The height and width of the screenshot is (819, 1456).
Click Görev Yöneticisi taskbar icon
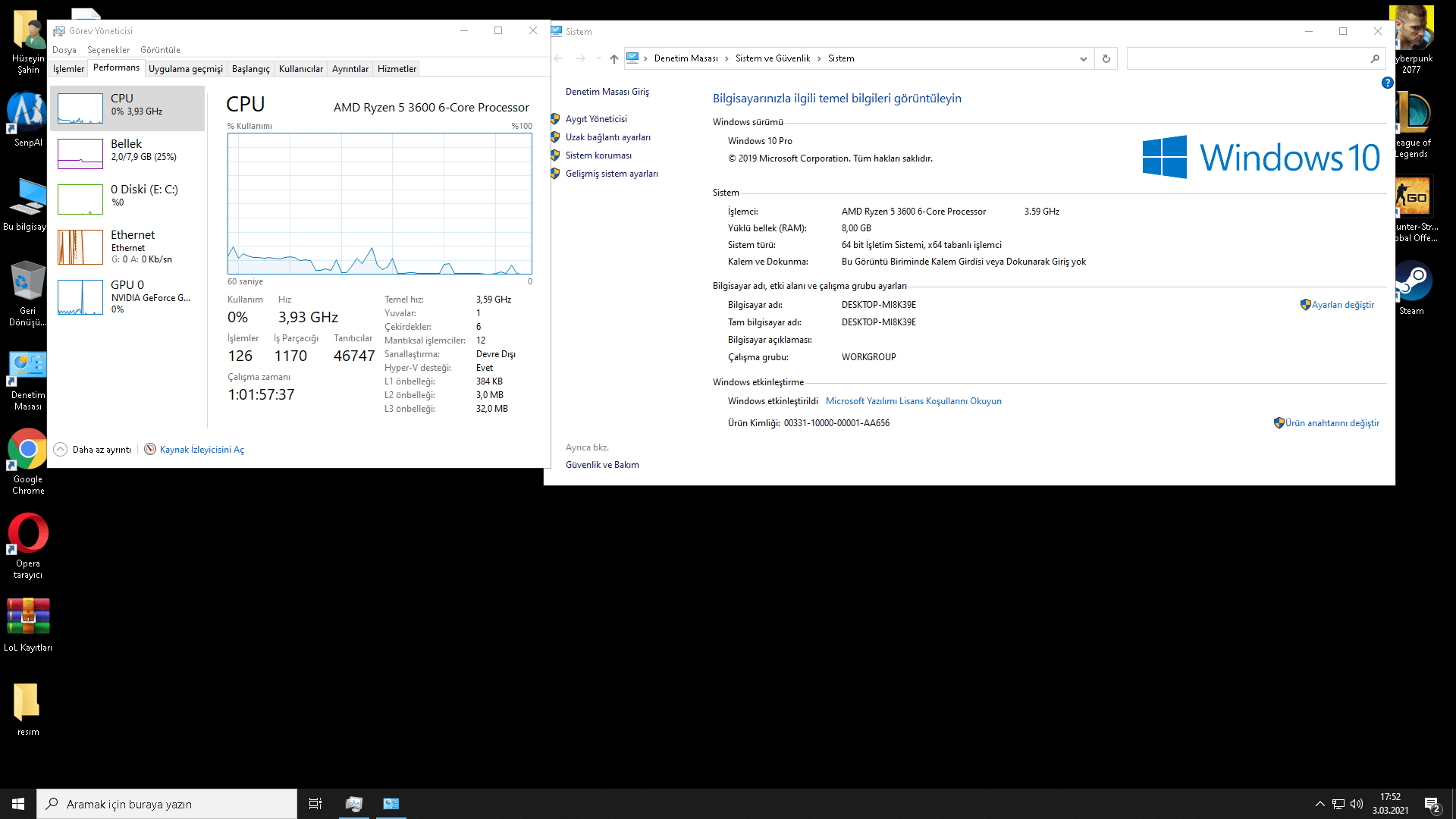354,804
